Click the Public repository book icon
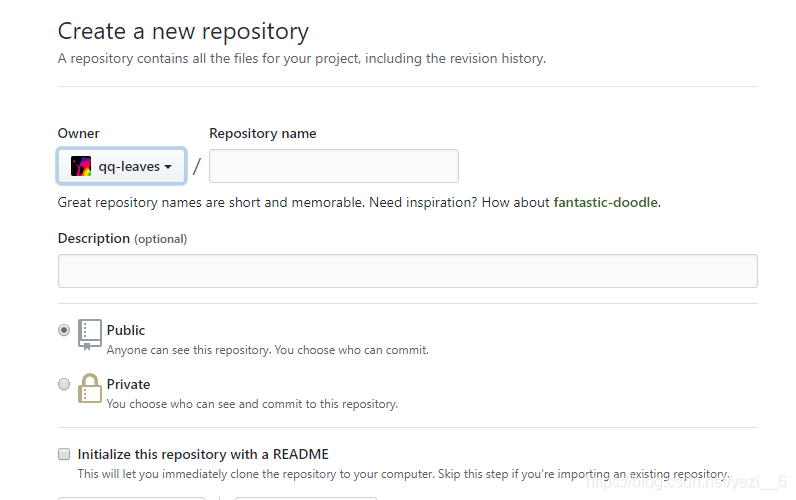This screenshot has height=500, width=796. (89, 335)
